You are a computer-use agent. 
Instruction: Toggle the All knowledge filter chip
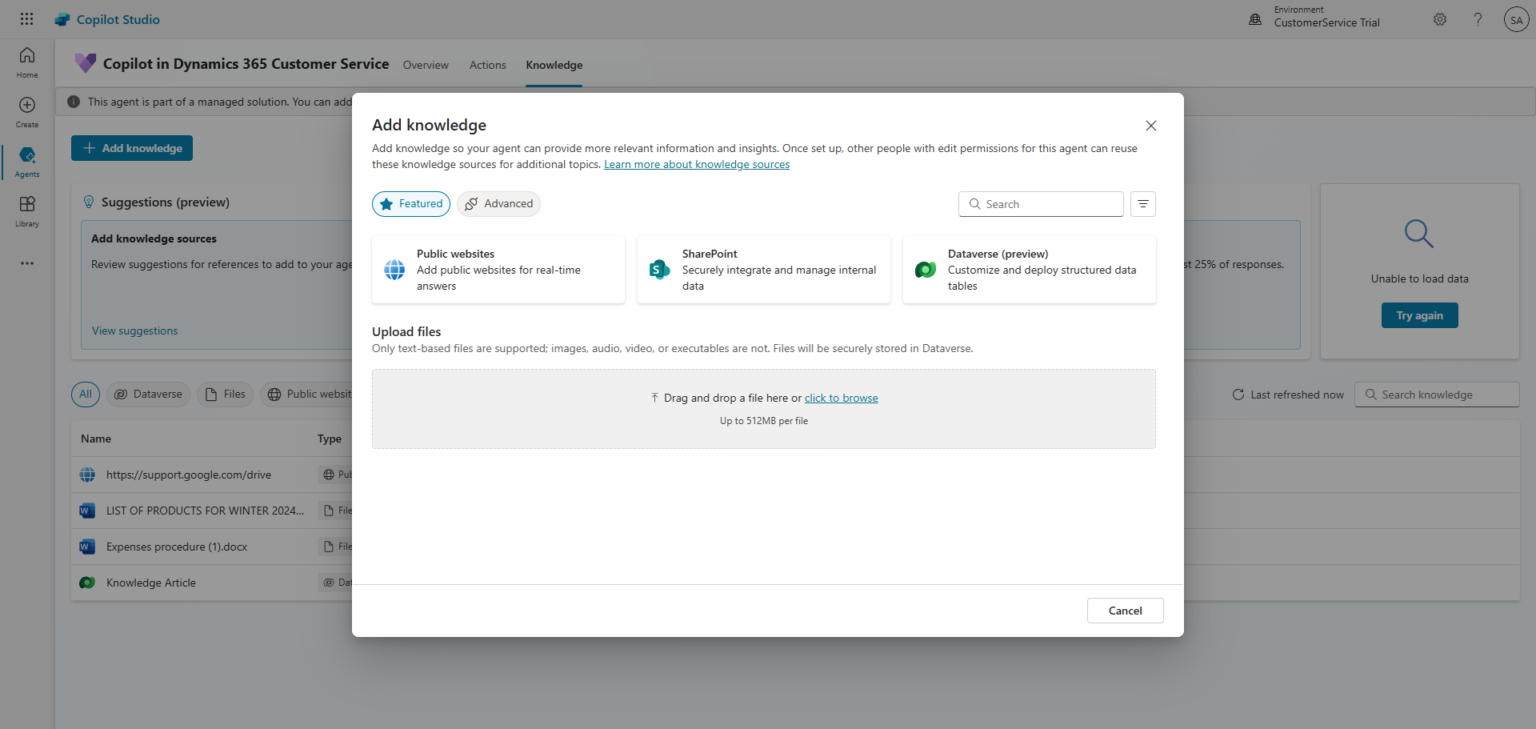[85, 394]
